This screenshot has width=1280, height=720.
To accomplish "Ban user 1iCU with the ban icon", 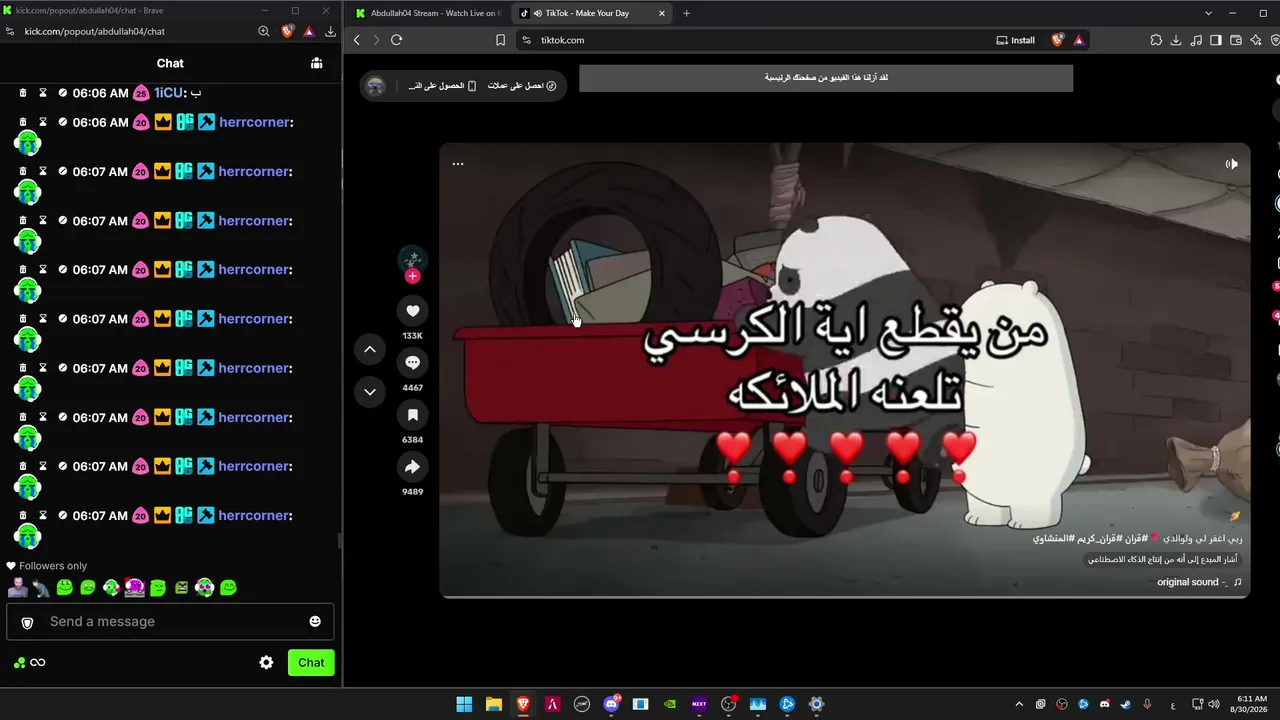I will tap(62, 93).
